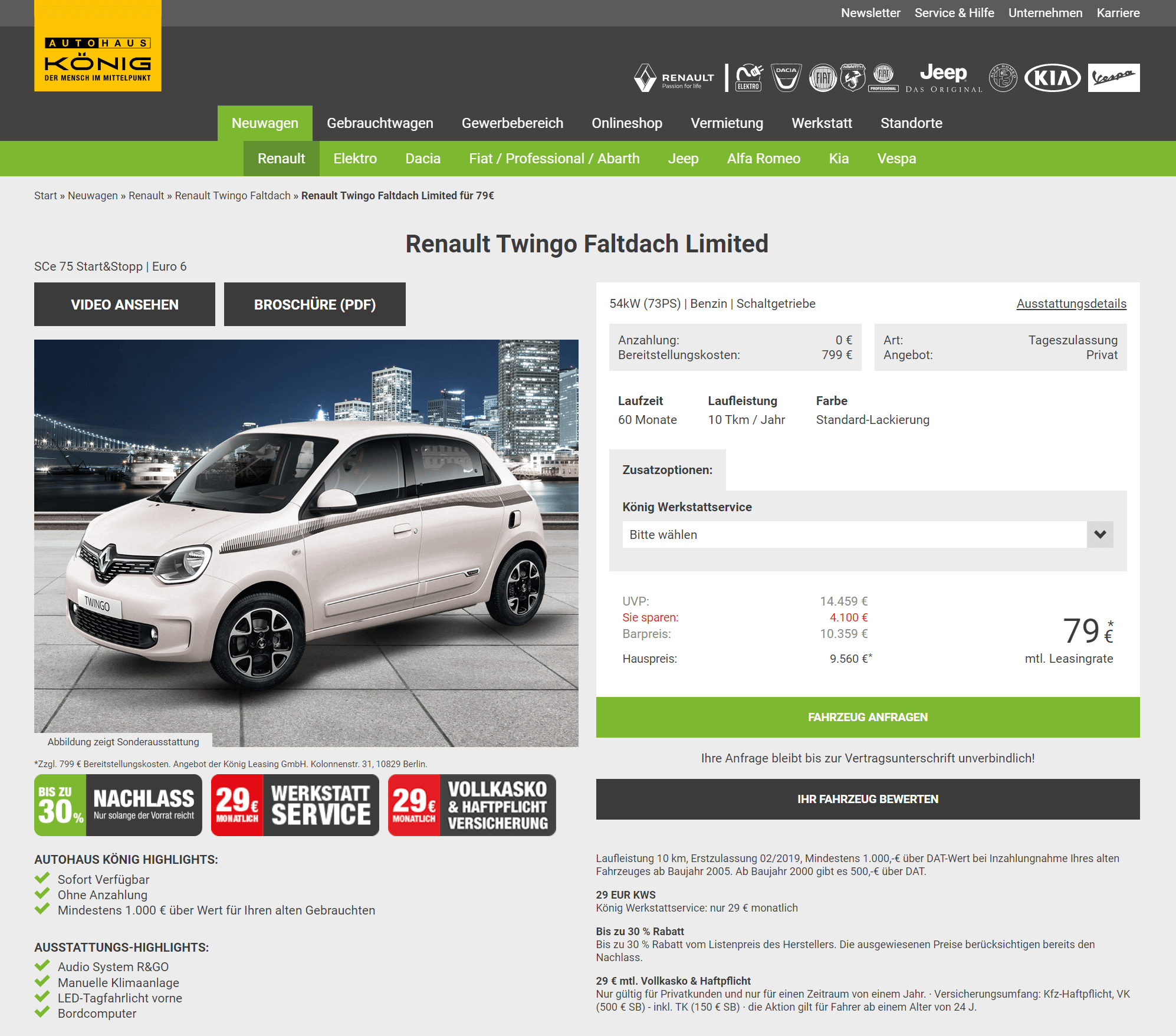
Task: Click IHR FAHRZEUG BEWERTEN button
Action: (x=868, y=799)
